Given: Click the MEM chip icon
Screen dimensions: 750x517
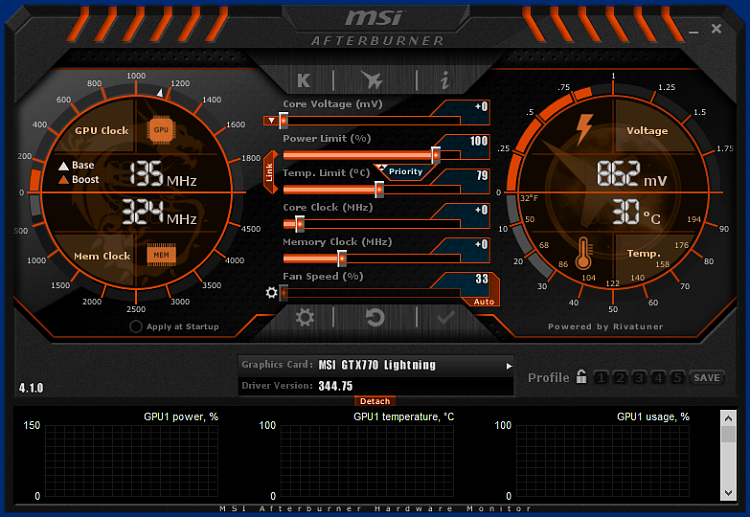Looking at the screenshot, I should (161, 255).
